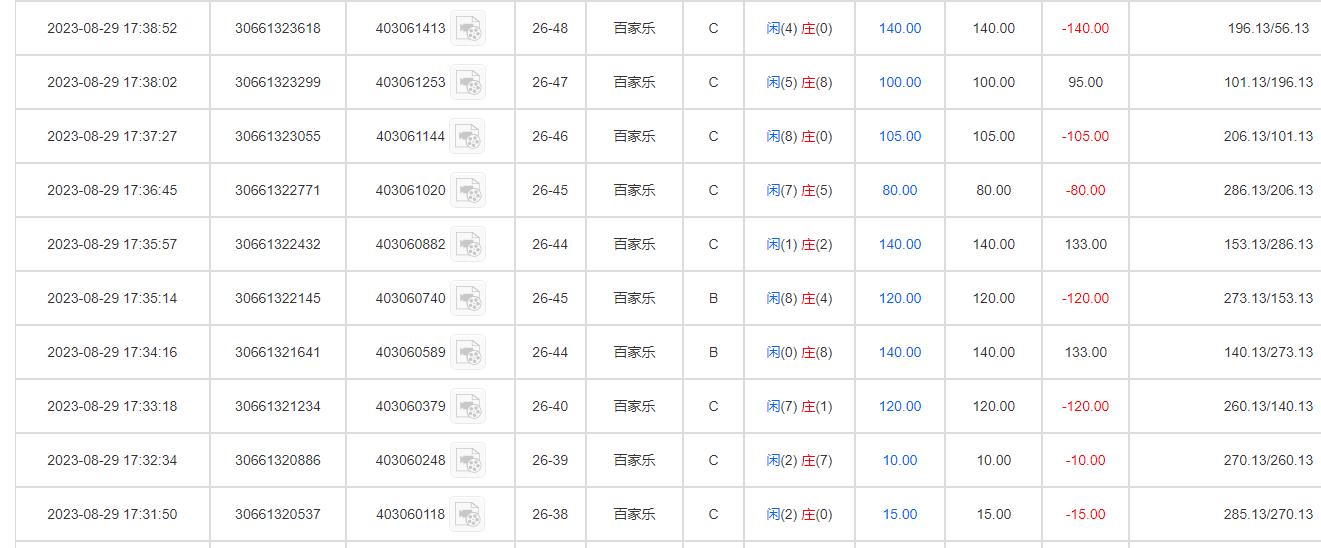Select timestamp 2023-08-29 17:35:14
This screenshot has width=1321, height=548.
point(112,299)
